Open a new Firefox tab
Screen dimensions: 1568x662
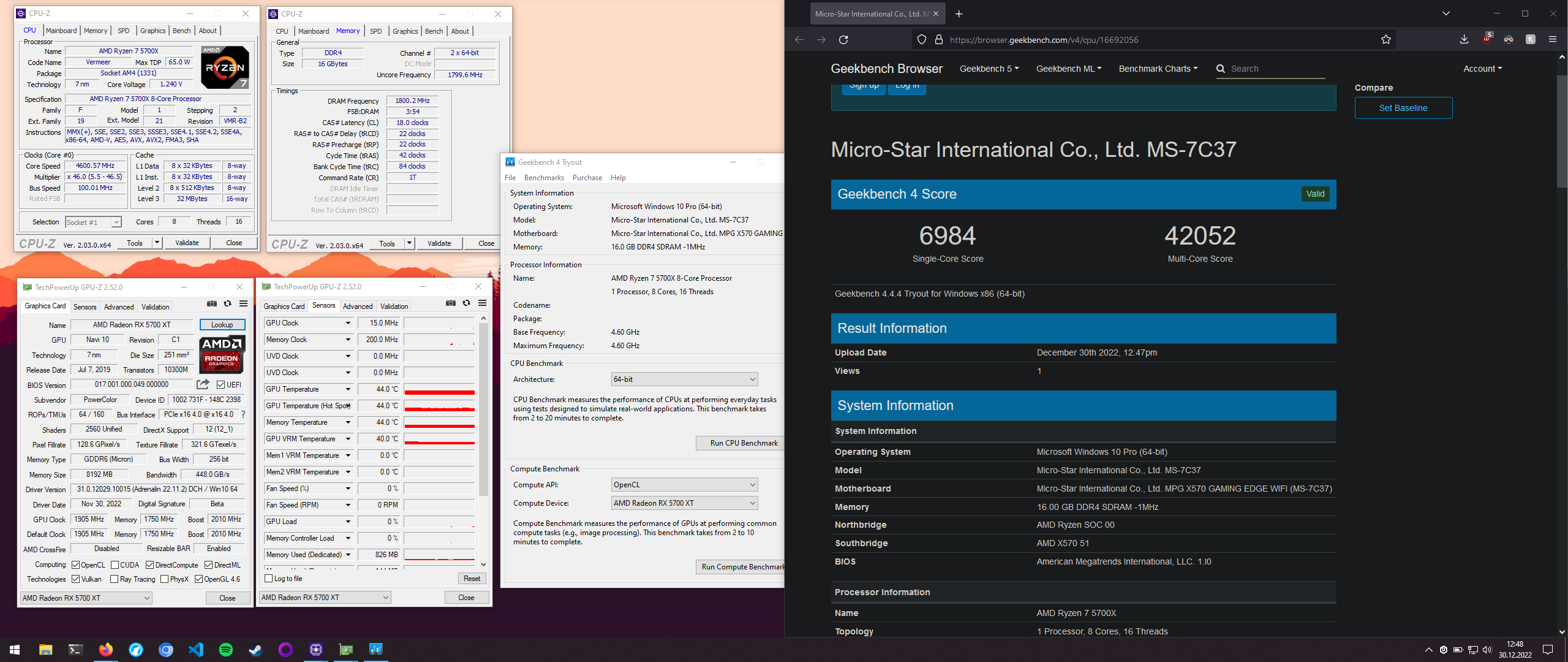pyautogui.click(x=959, y=13)
